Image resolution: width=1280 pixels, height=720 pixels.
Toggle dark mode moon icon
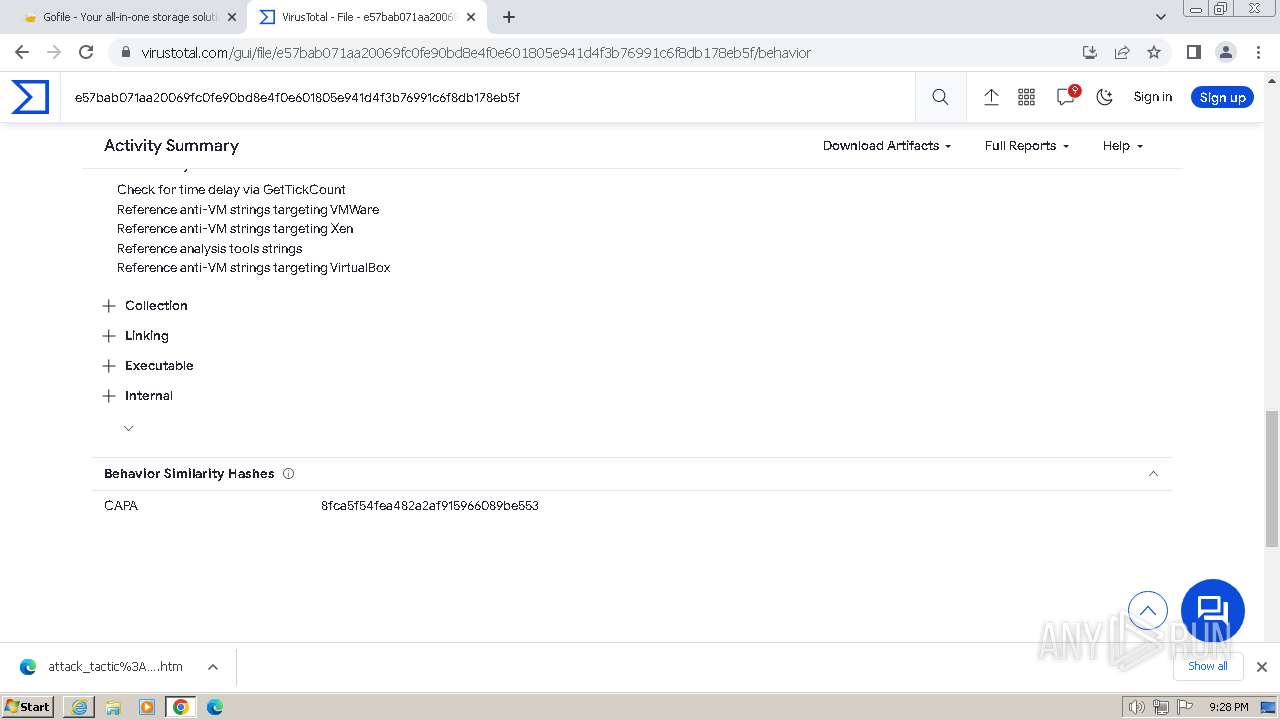click(x=1104, y=97)
